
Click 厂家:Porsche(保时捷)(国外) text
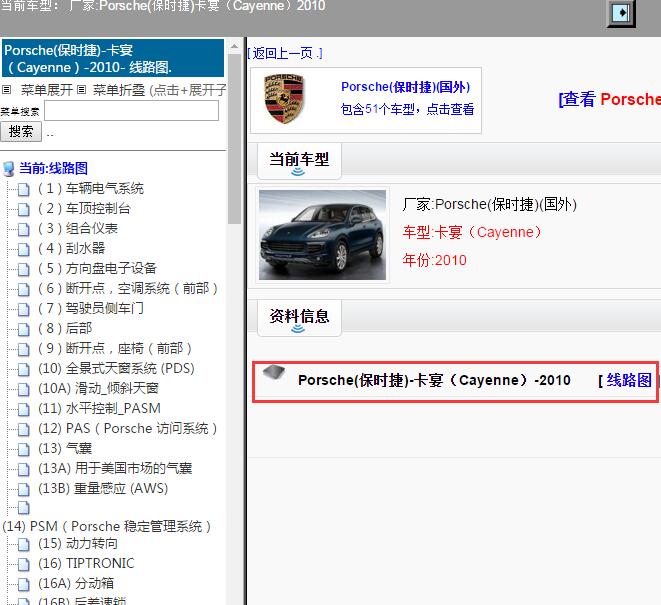coord(489,204)
